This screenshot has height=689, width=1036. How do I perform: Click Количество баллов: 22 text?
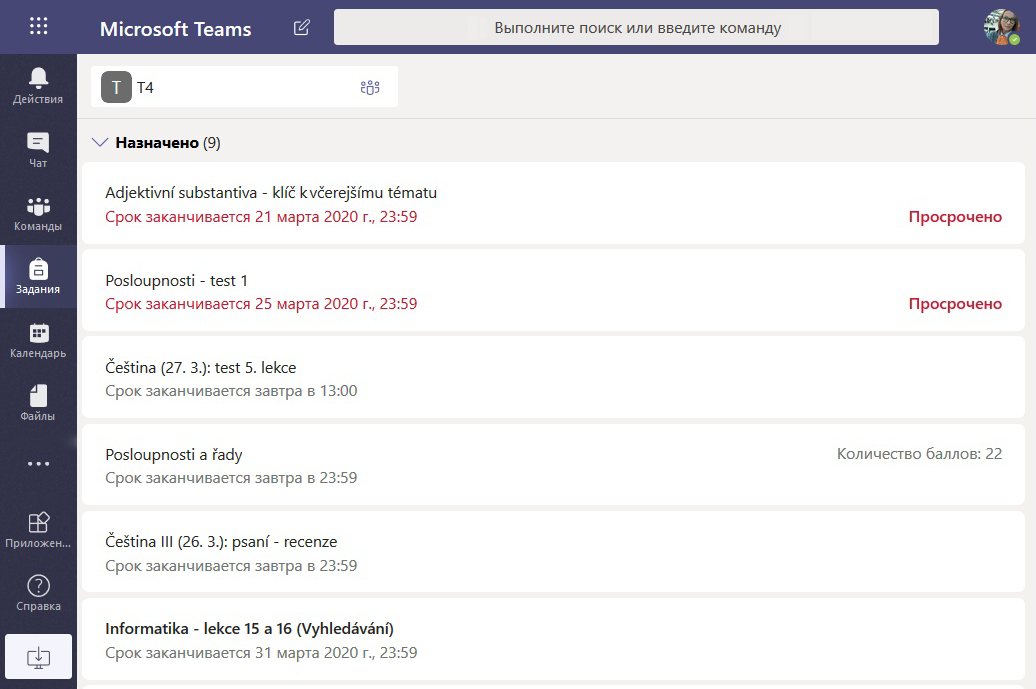click(919, 454)
